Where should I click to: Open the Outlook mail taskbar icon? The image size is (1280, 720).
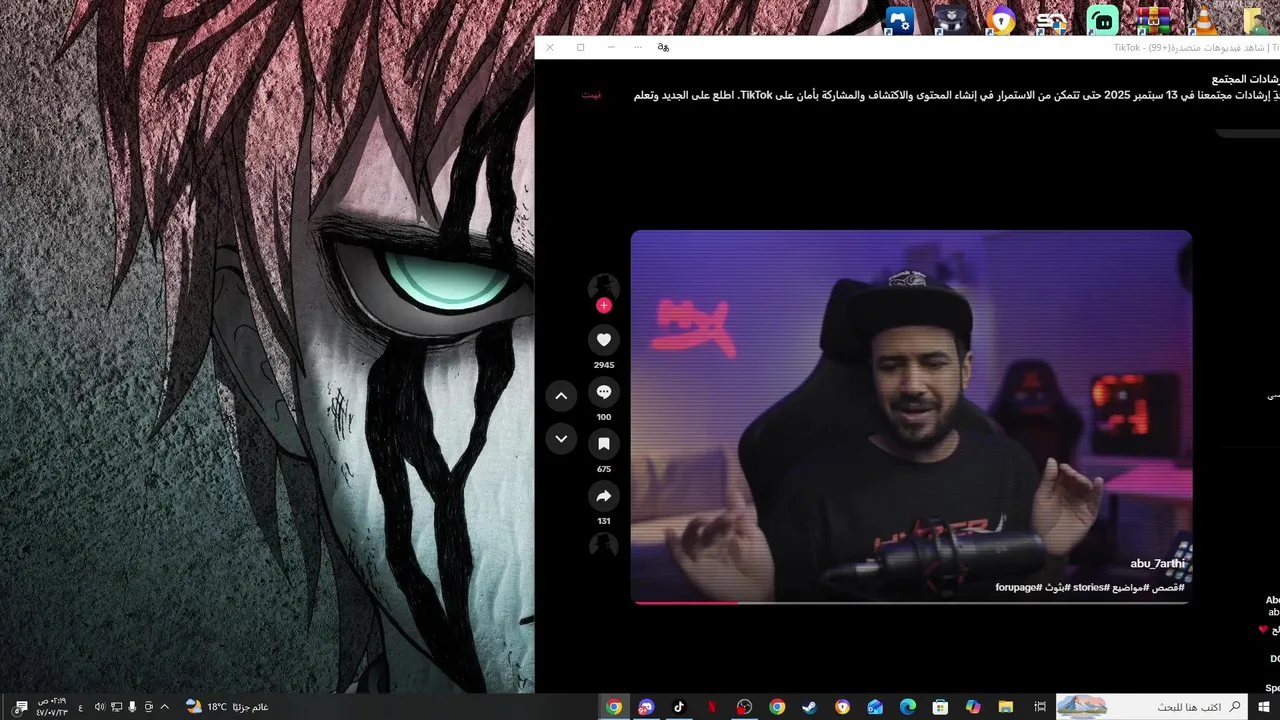[875, 707]
